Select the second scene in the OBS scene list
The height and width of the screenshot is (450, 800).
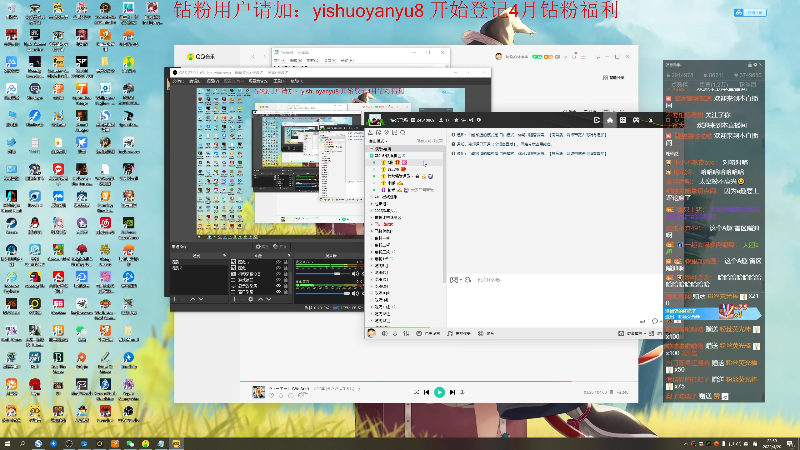(x=199, y=268)
